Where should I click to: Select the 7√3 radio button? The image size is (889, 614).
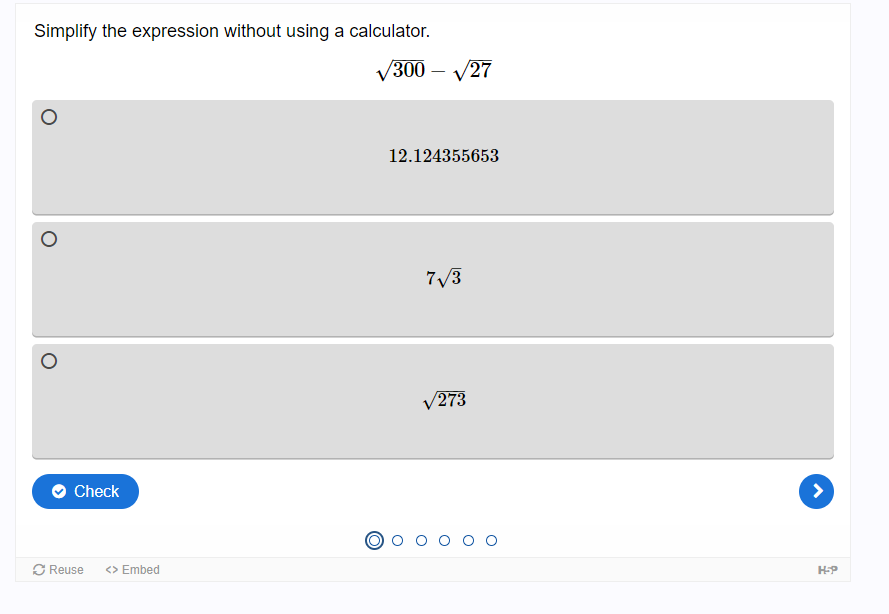tap(49, 239)
